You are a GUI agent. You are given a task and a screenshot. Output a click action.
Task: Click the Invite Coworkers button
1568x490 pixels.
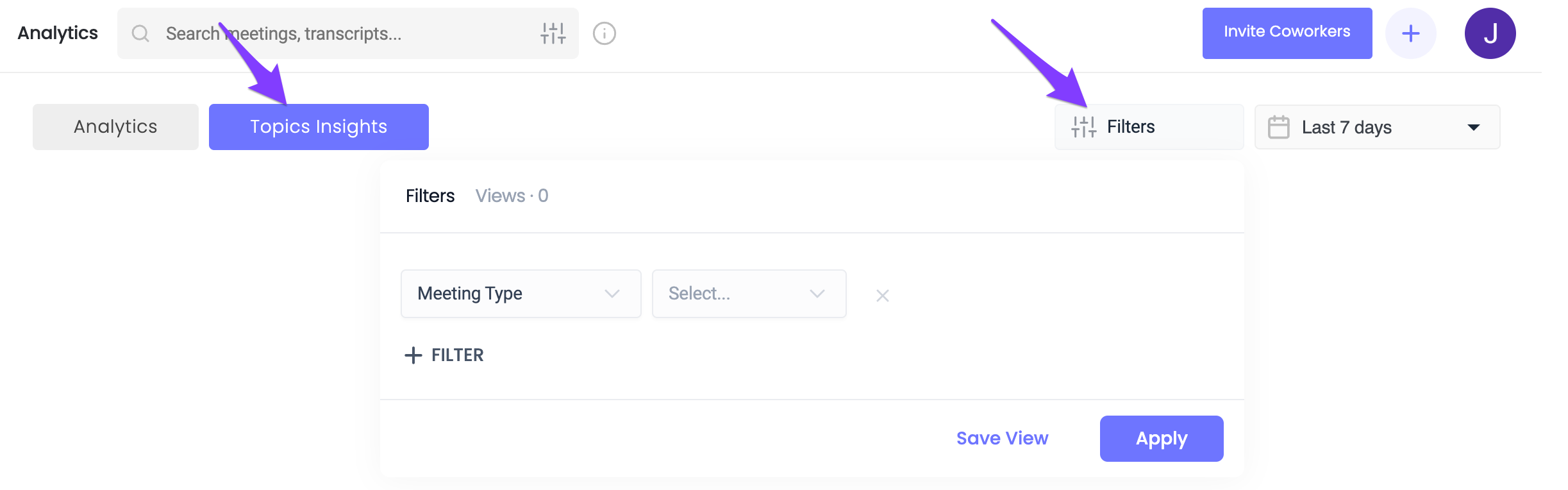pyautogui.click(x=1287, y=33)
